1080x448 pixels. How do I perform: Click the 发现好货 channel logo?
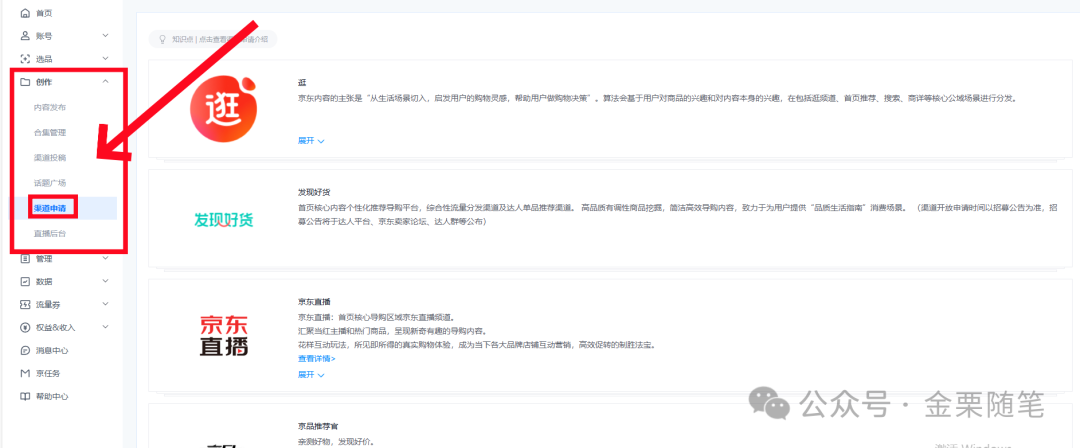click(223, 220)
